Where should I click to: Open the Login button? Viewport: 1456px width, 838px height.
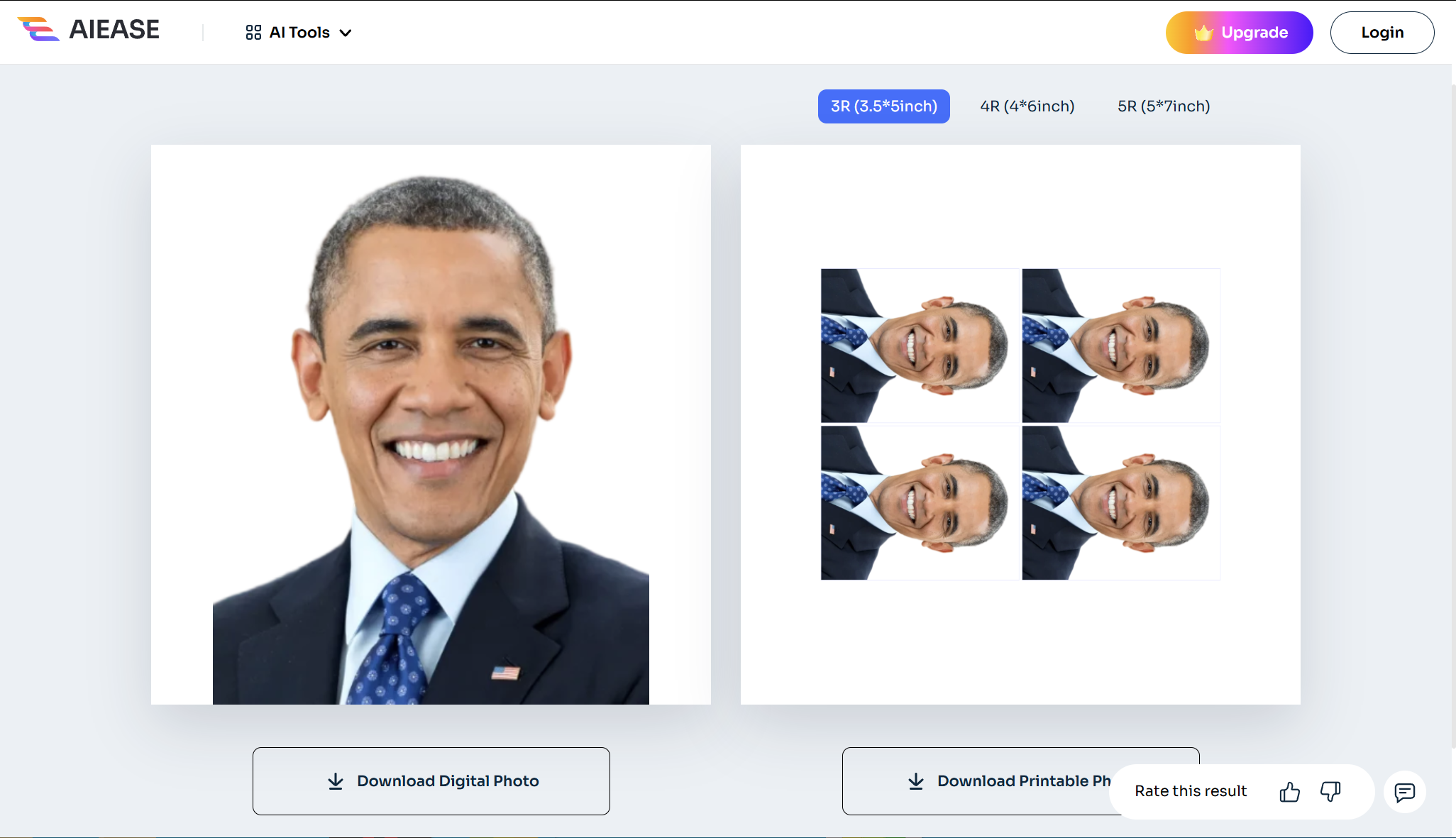pos(1381,33)
